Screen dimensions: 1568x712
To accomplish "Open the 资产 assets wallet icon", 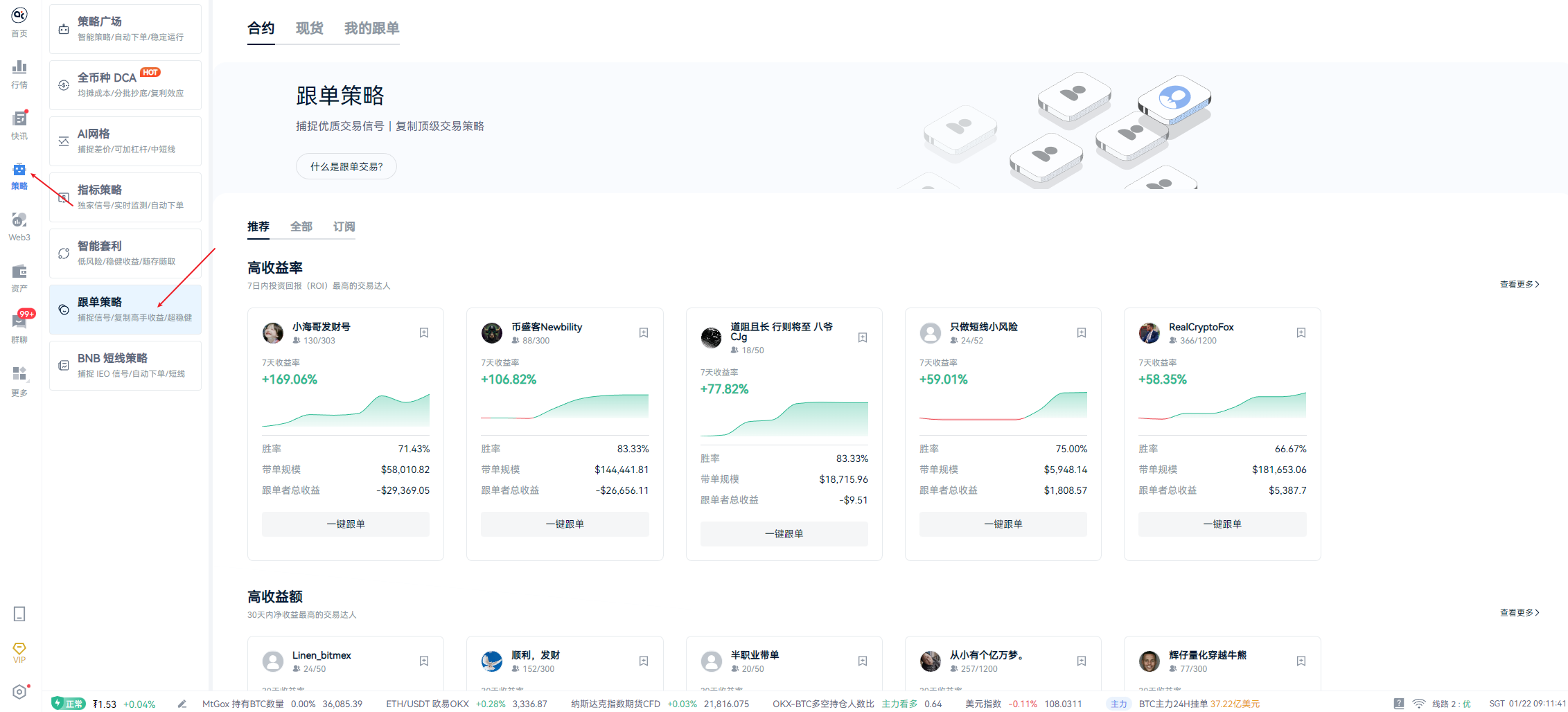I will [x=19, y=272].
